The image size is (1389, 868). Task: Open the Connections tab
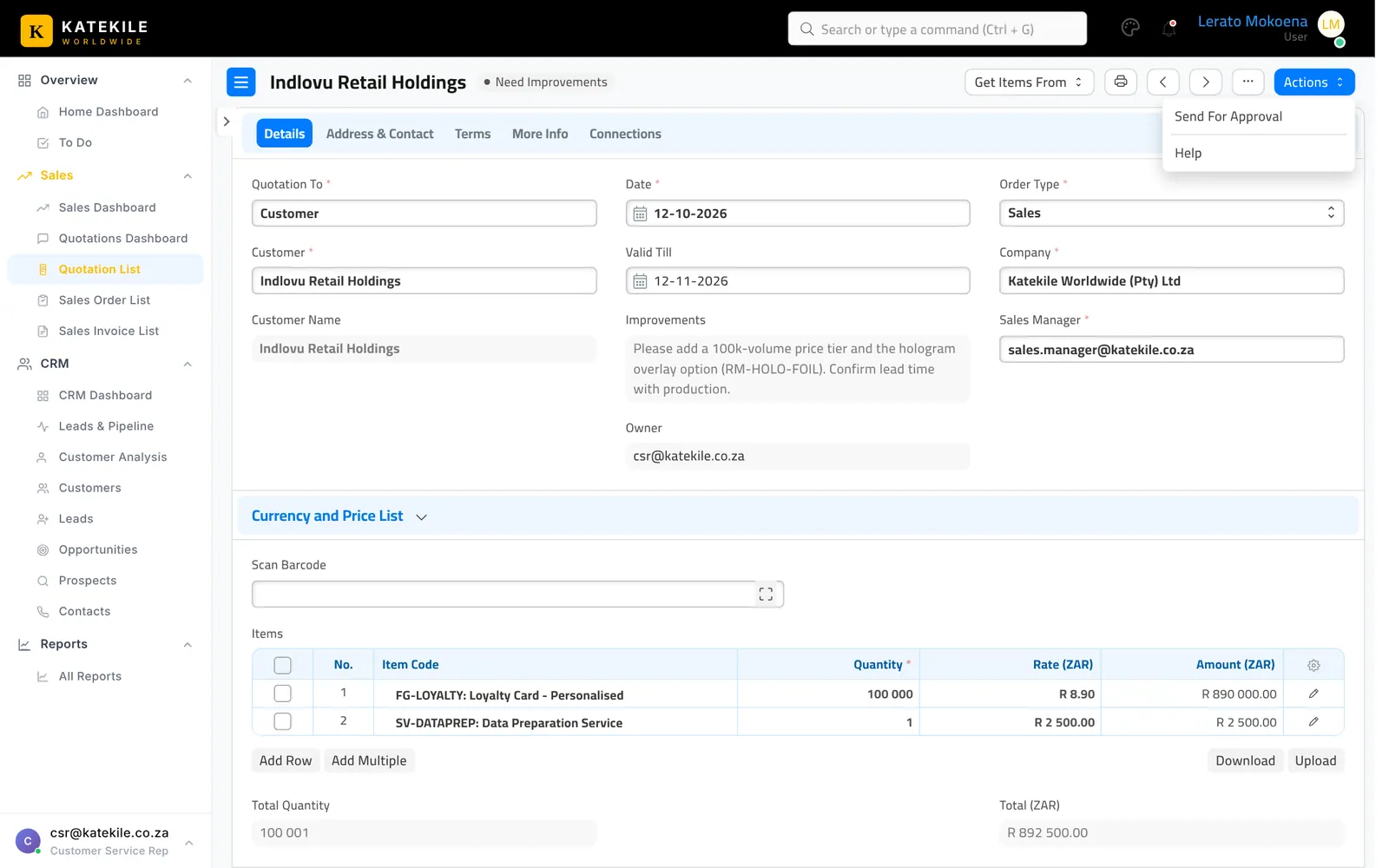(x=625, y=134)
